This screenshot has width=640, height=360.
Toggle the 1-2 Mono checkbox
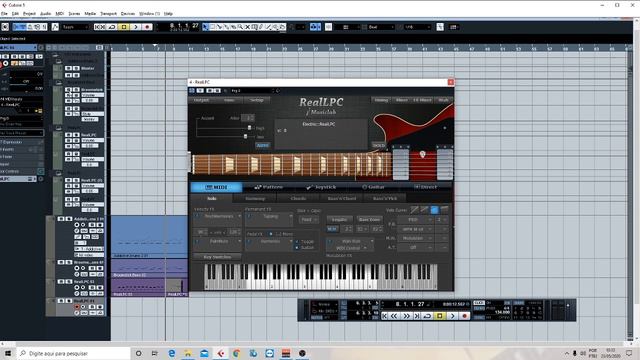(x=271, y=234)
